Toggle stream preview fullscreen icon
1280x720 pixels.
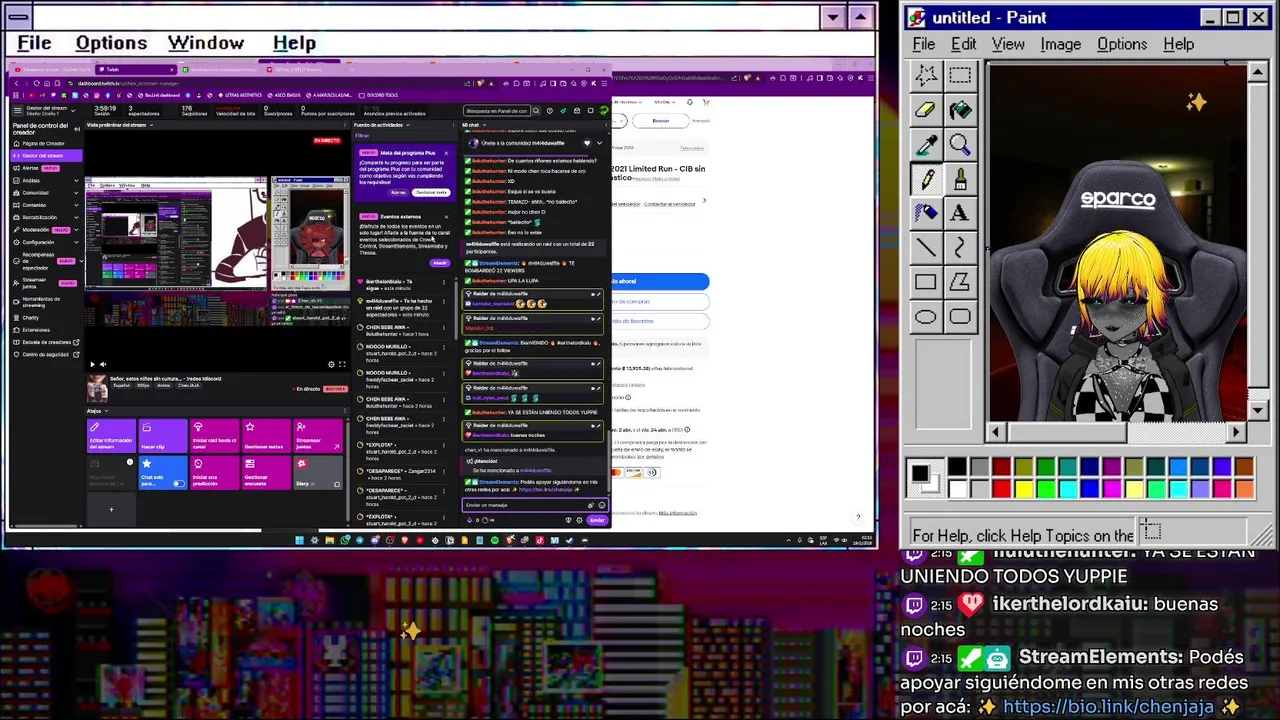click(x=342, y=364)
